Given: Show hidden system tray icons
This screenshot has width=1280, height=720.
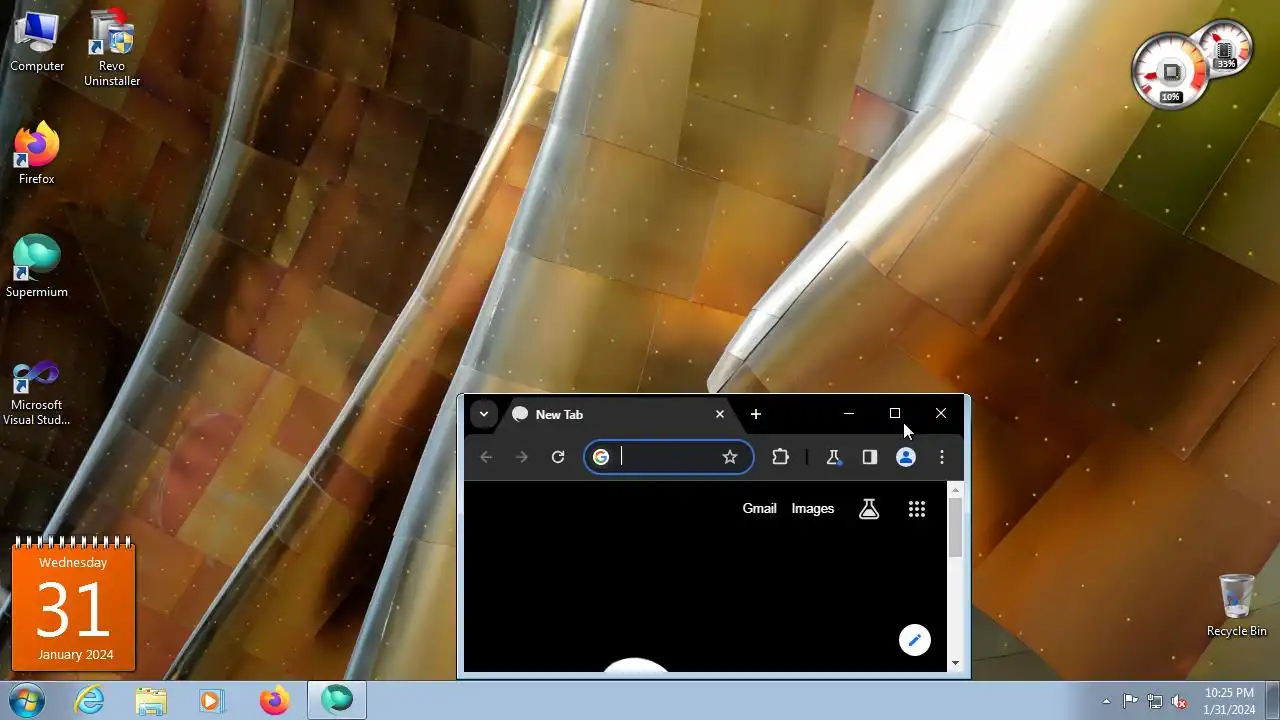Looking at the screenshot, I should (x=1106, y=701).
